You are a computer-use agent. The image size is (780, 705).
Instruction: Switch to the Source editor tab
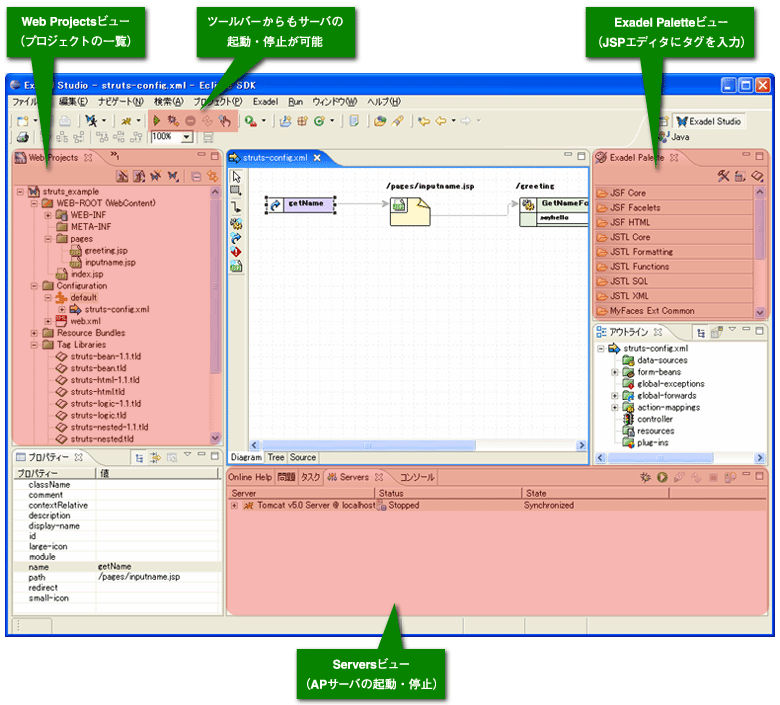[x=302, y=457]
